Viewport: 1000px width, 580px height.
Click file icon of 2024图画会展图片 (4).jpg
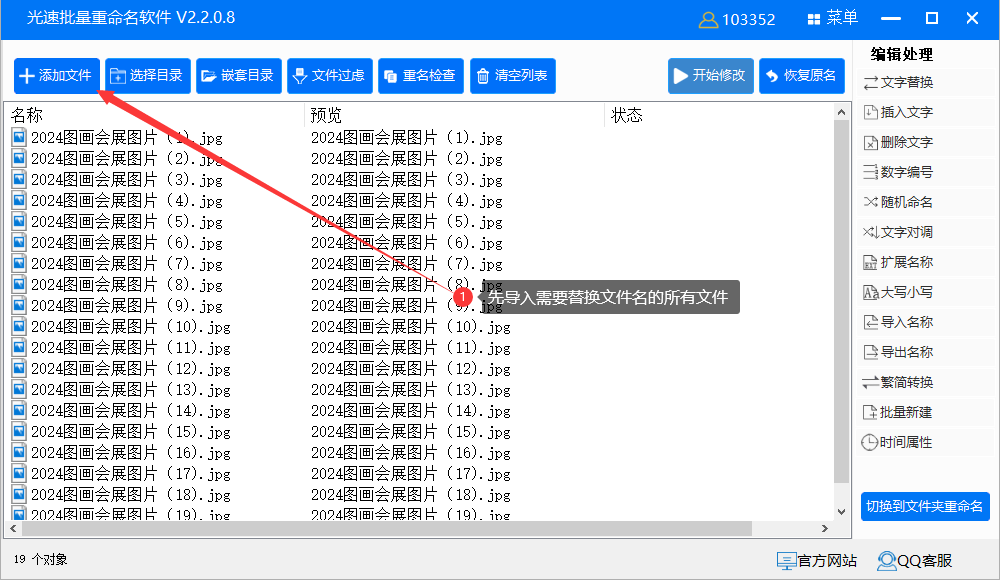pos(19,200)
